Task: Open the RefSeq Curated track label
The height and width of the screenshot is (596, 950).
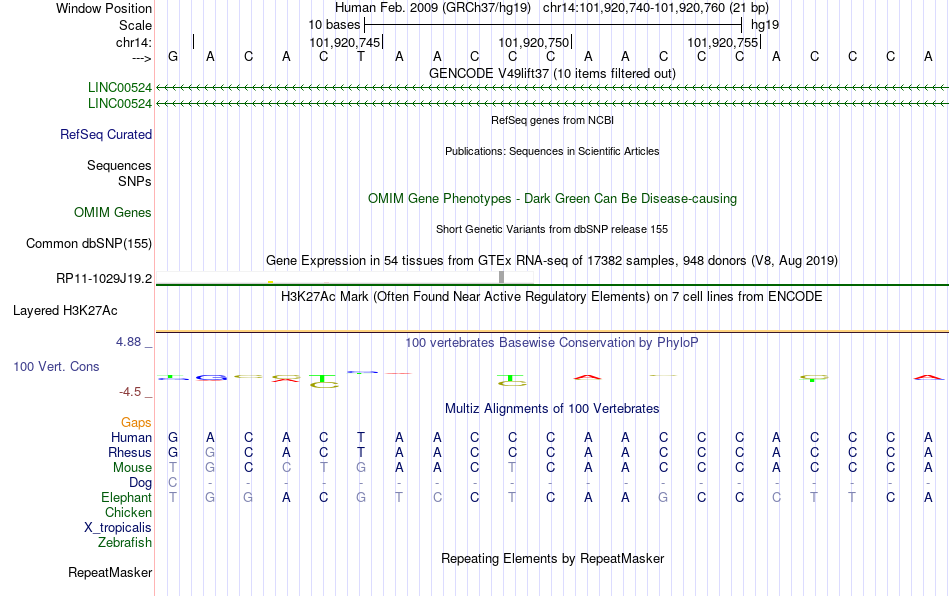Action: point(106,134)
